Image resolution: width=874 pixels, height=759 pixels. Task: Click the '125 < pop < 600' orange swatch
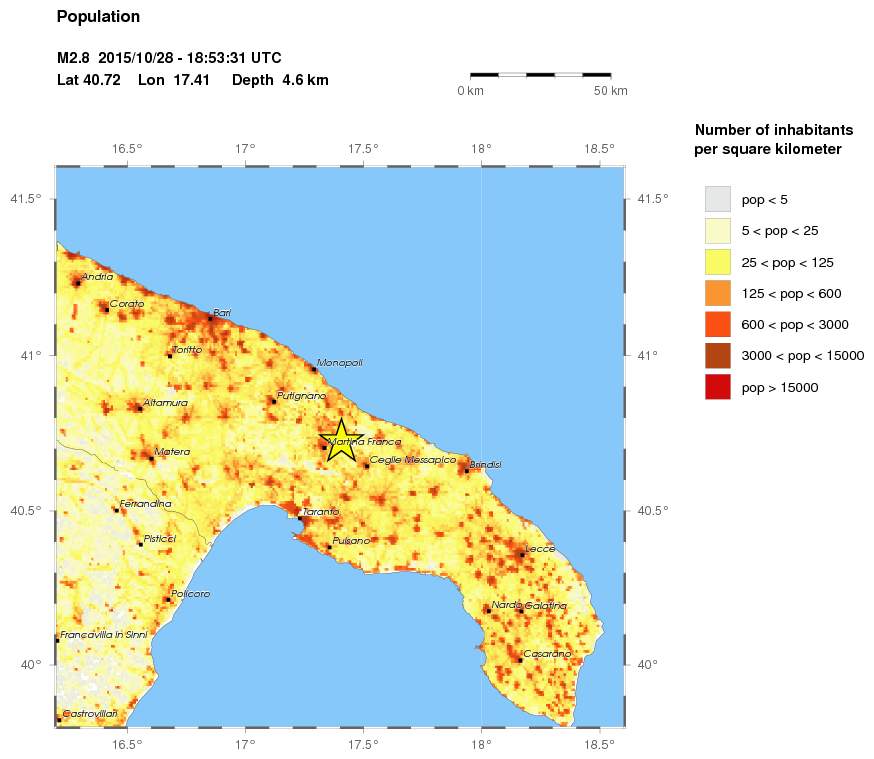pyautogui.click(x=717, y=293)
